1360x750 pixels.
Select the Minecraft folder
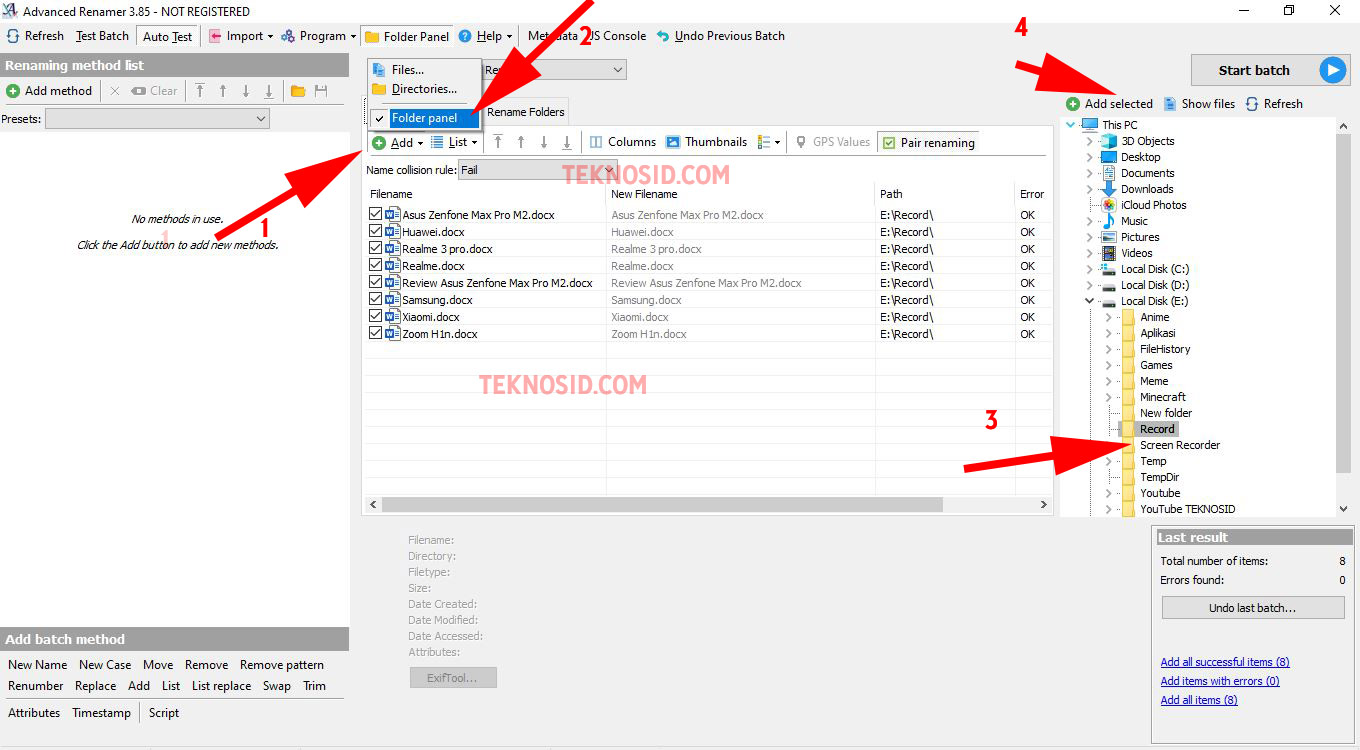click(1162, 397)
